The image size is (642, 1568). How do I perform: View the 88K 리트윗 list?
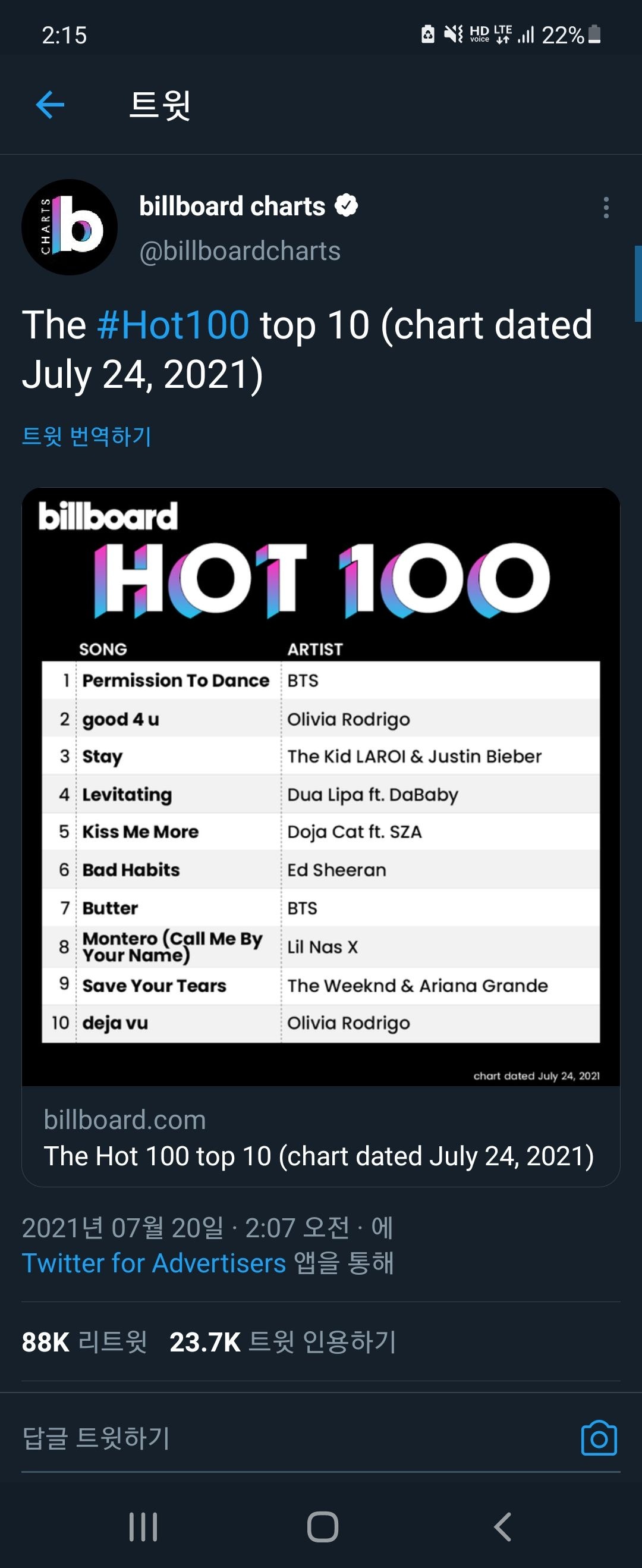(x=84, y=1342)
